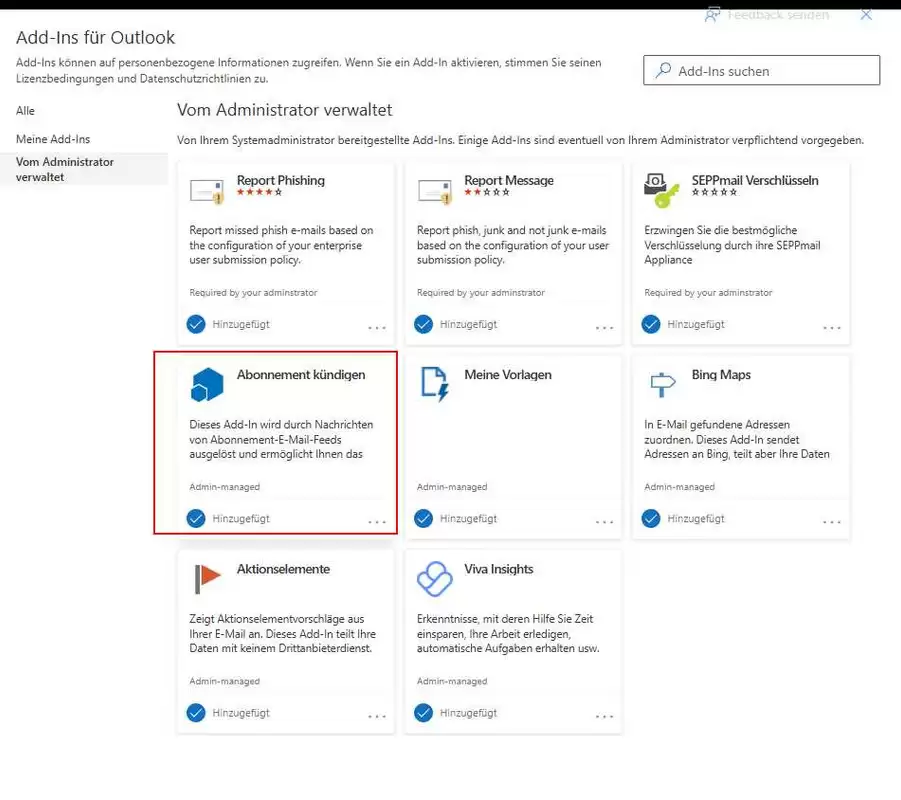Click the Bing Maps signpost icon
This screenshot has height=800, width=901.
click(661, 384)
